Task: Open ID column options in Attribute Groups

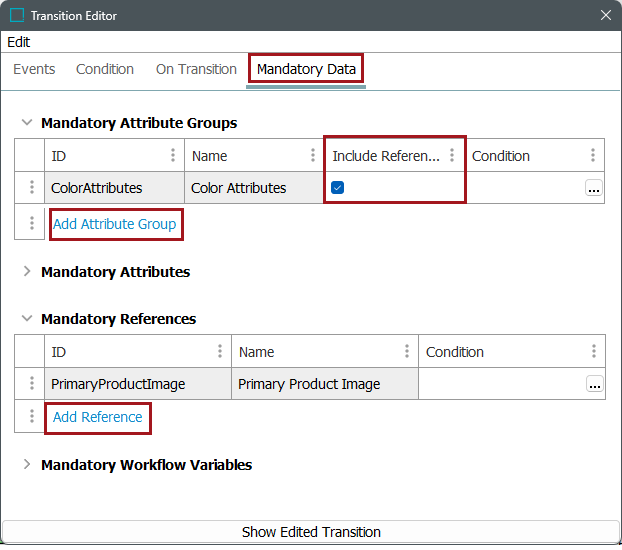Action: (x=173, y=156)
